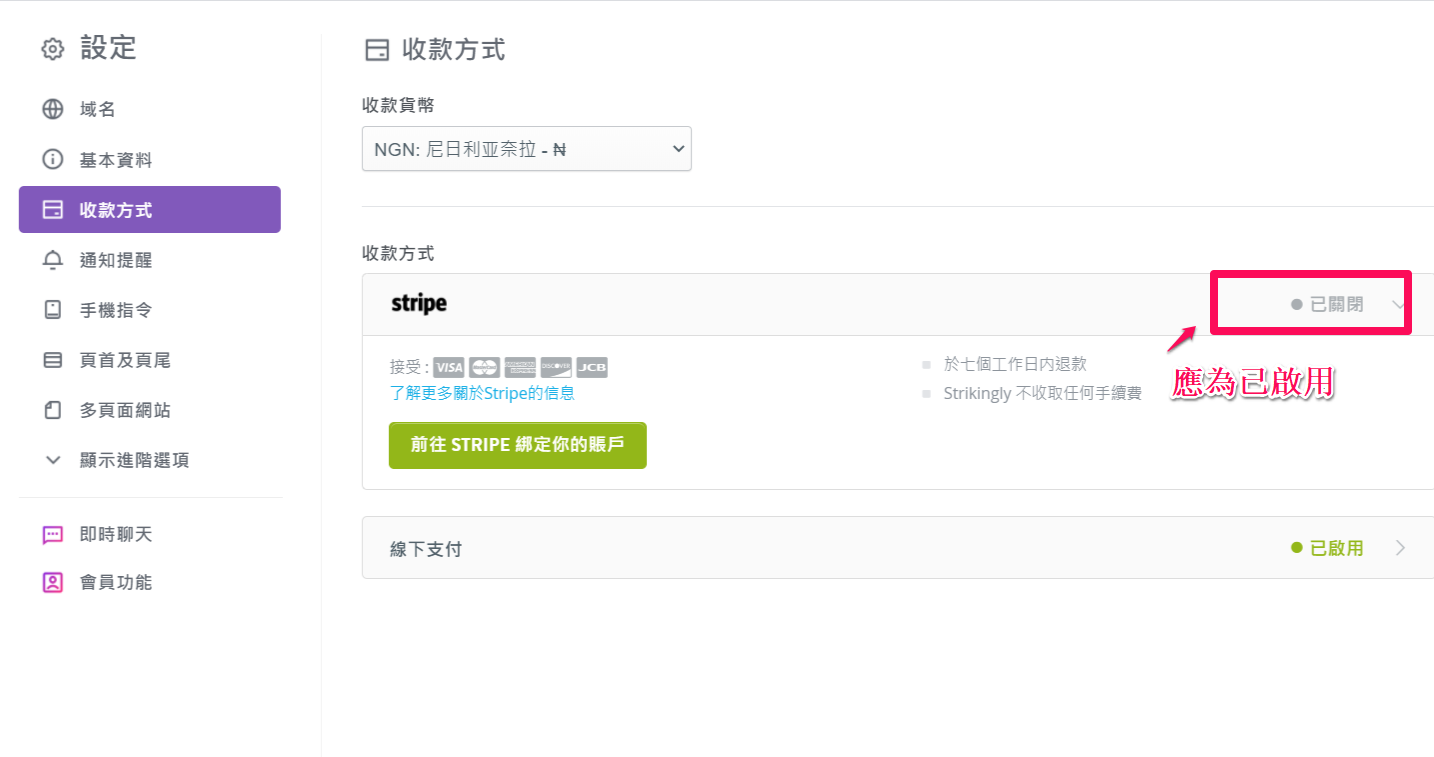Click the settings gear icon

tap(52, 49)
